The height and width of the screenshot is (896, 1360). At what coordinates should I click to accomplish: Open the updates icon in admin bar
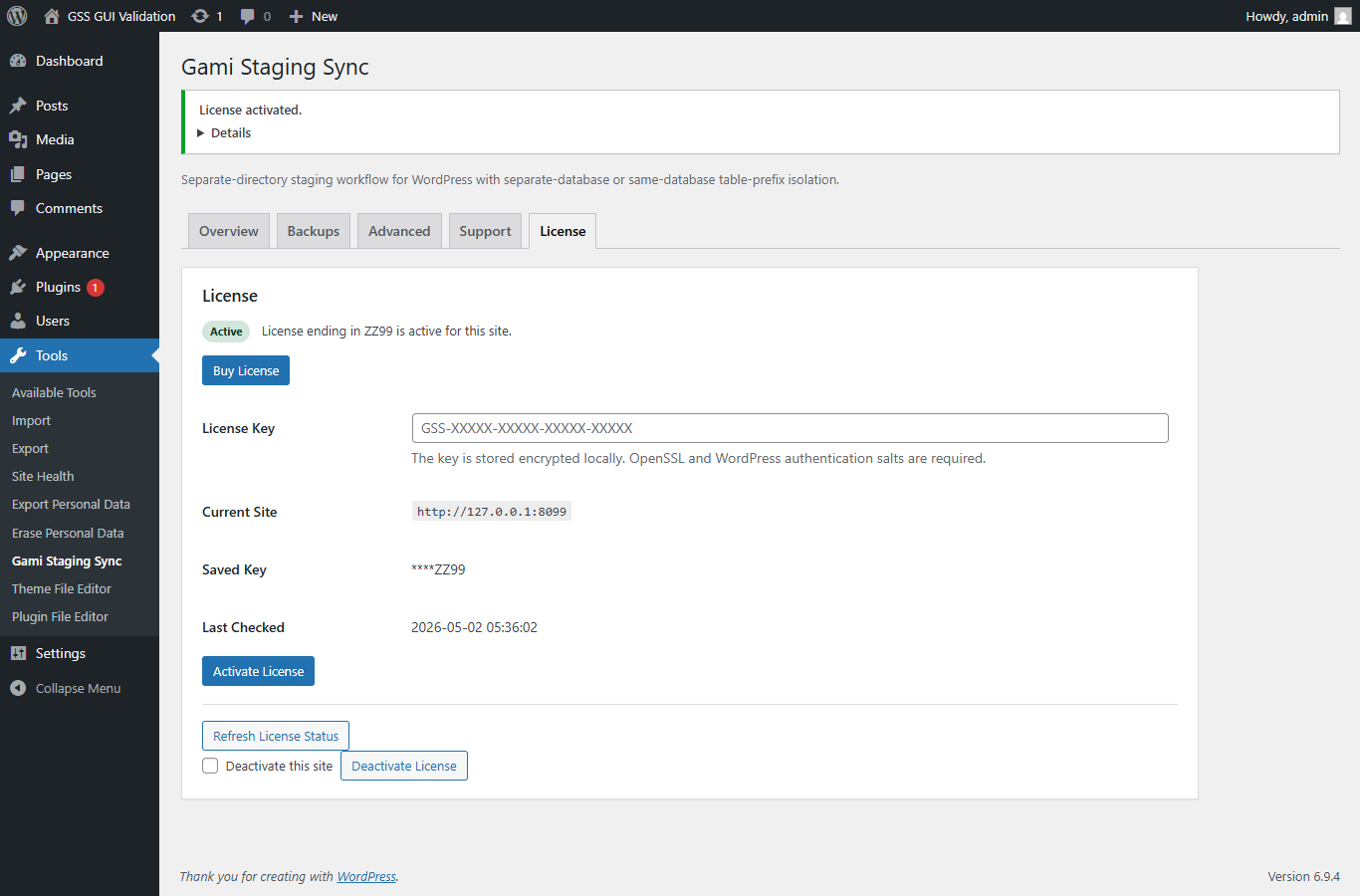click(200, 16)
